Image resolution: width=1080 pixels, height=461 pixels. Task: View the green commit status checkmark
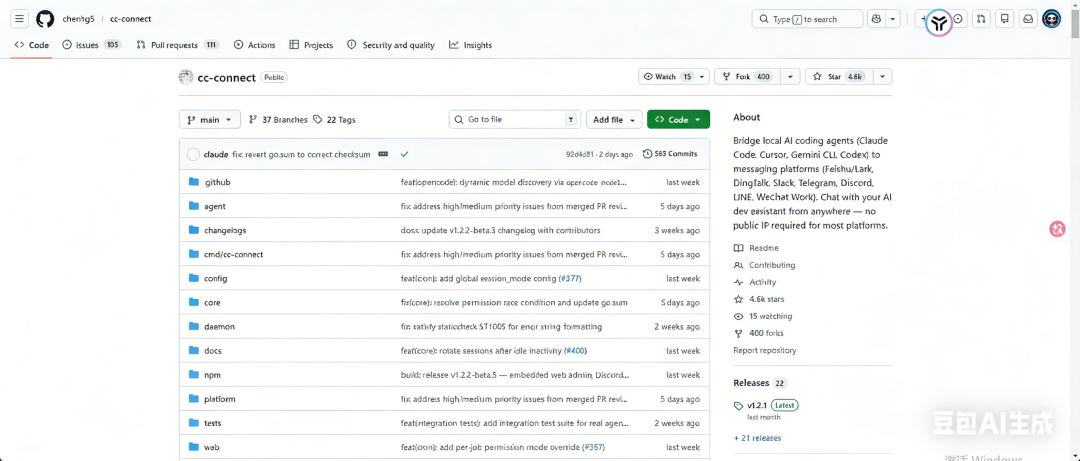(404, 154)
